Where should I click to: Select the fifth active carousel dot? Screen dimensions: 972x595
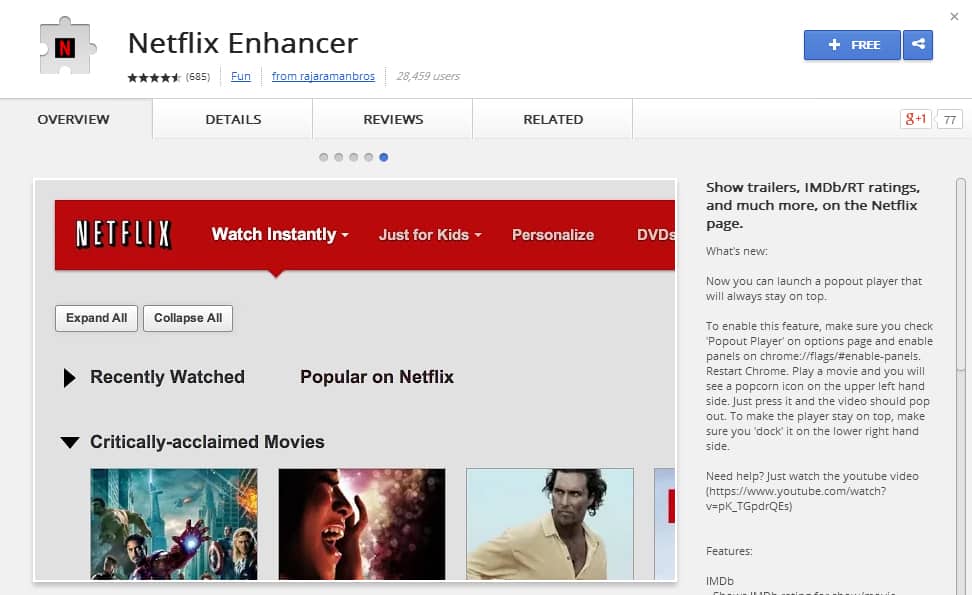pyautogui.click(x=384, y=157)
